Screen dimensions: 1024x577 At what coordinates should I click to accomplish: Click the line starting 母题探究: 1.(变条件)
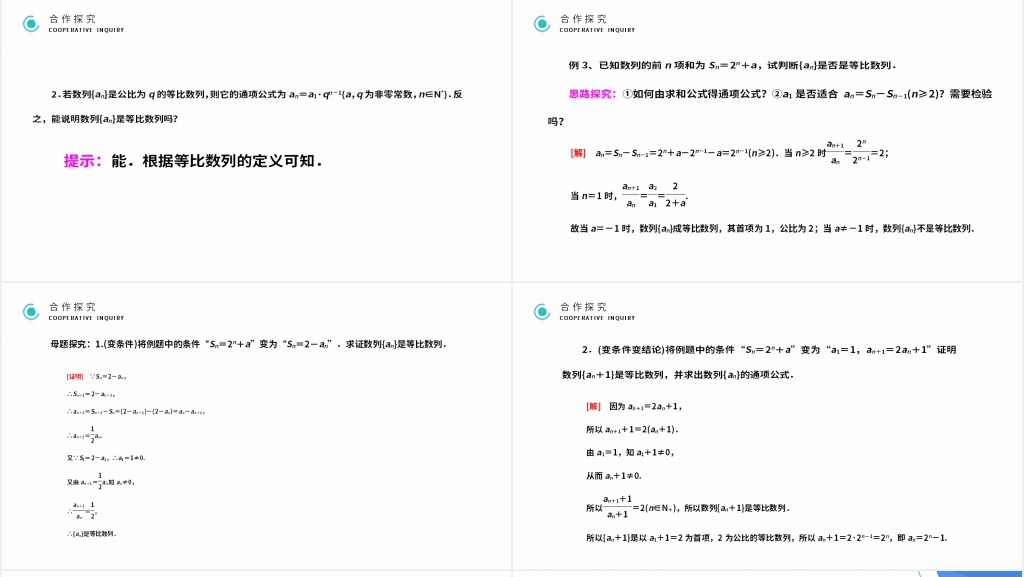click(x=248, y=344)
